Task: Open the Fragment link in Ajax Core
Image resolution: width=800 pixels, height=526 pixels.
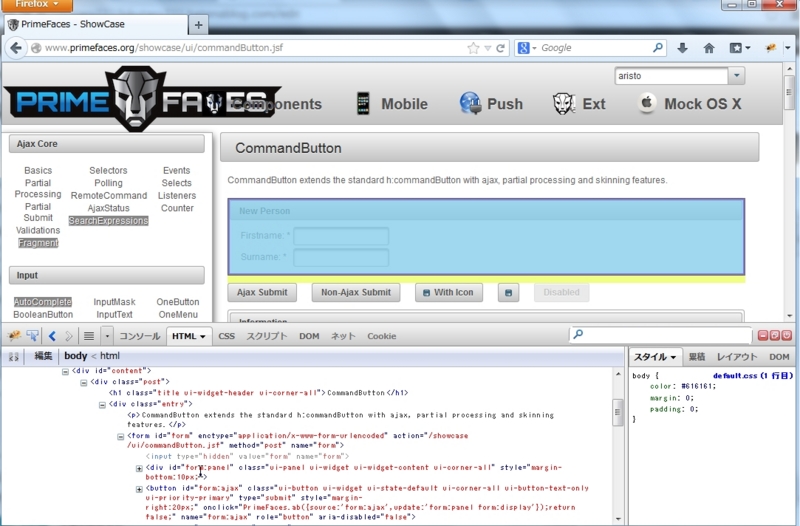Action: point(38,243)
